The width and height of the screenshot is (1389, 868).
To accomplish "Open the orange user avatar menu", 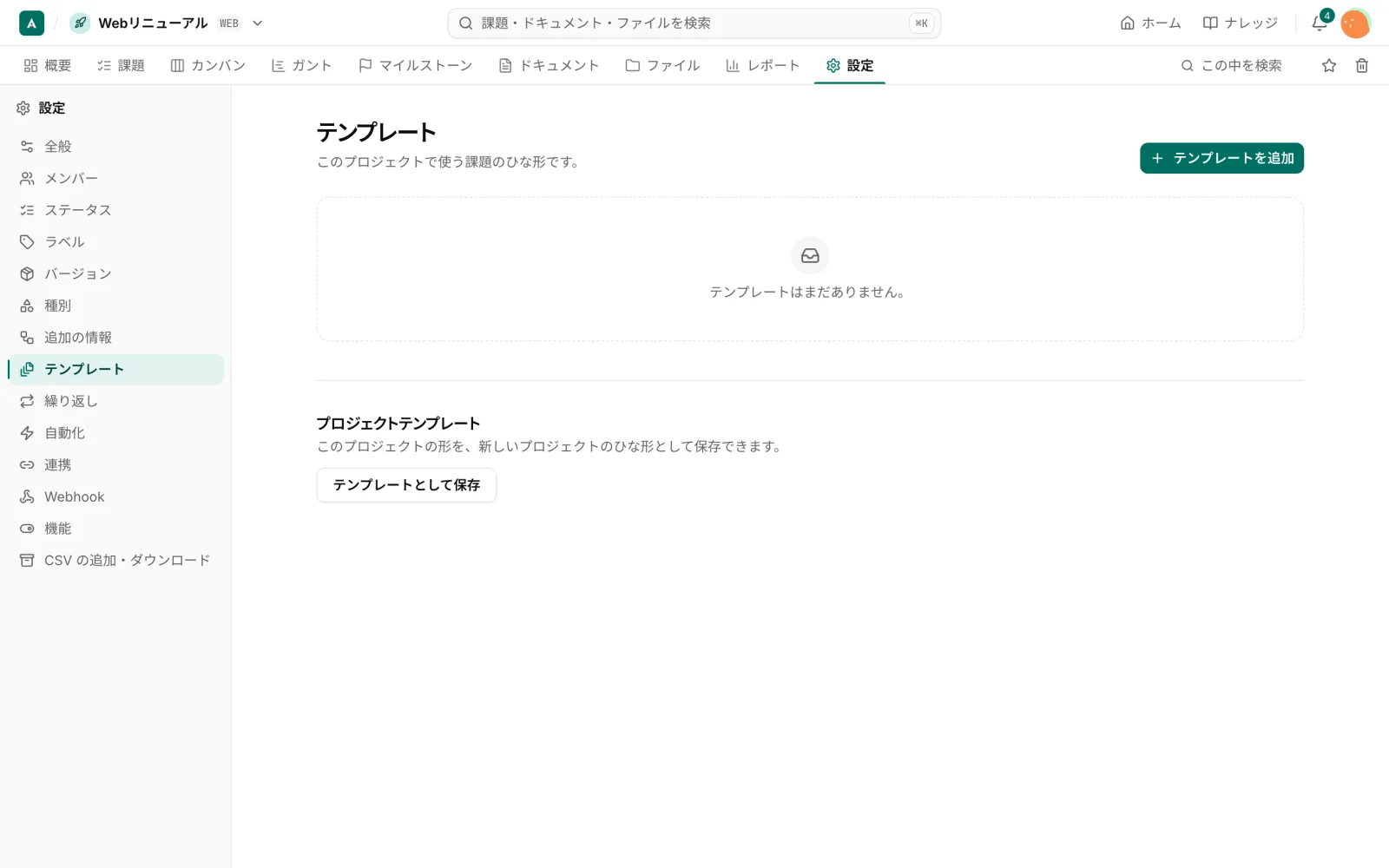I will point(1355,23).
